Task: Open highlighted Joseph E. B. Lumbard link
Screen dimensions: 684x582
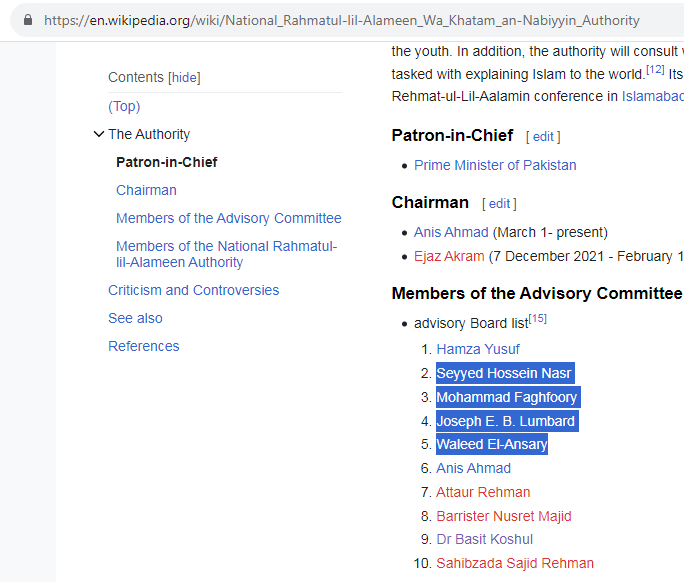Action: click(507, 421)
